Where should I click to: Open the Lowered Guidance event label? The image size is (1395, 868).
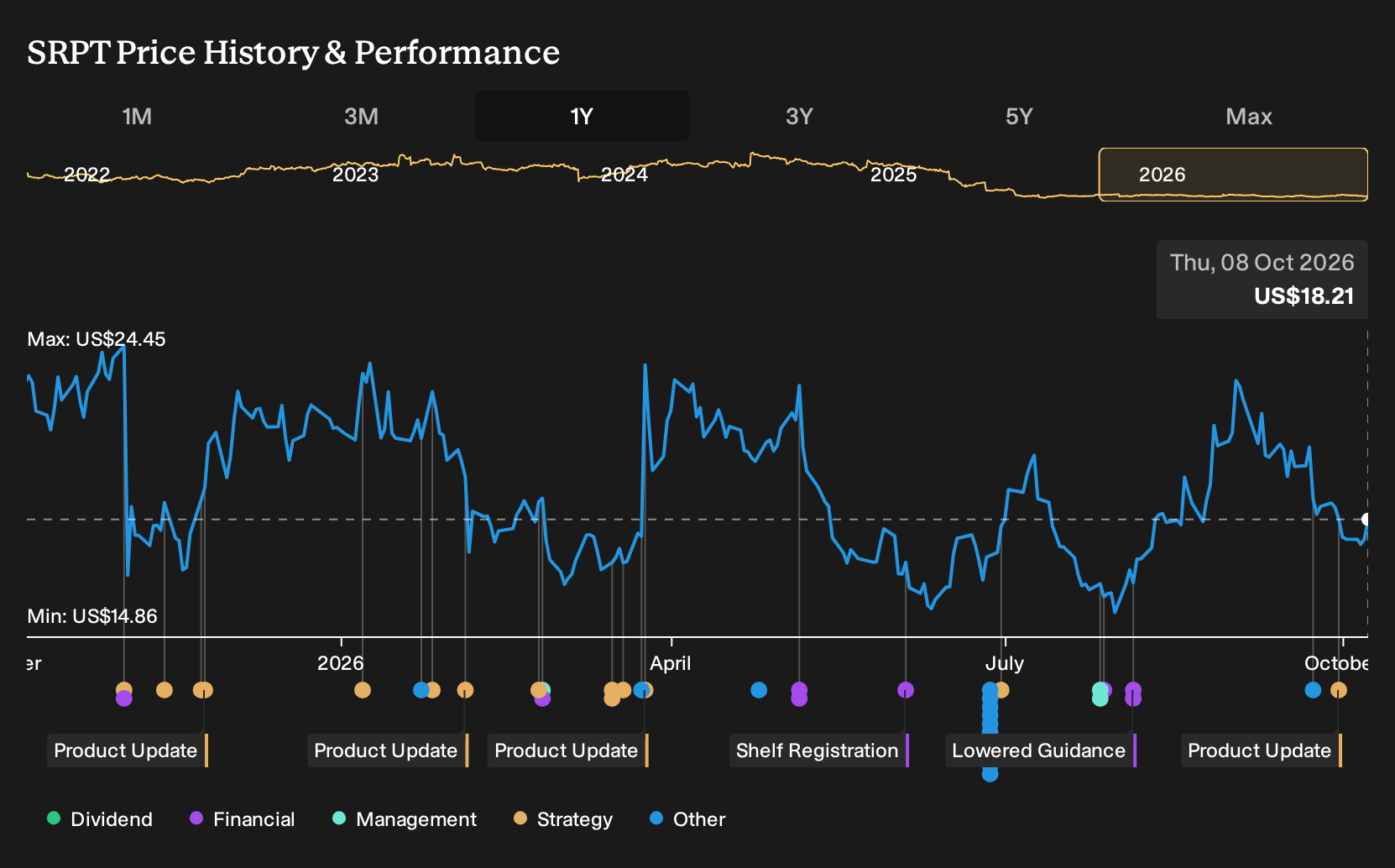pyautogui.click(x=1040, y=750)
